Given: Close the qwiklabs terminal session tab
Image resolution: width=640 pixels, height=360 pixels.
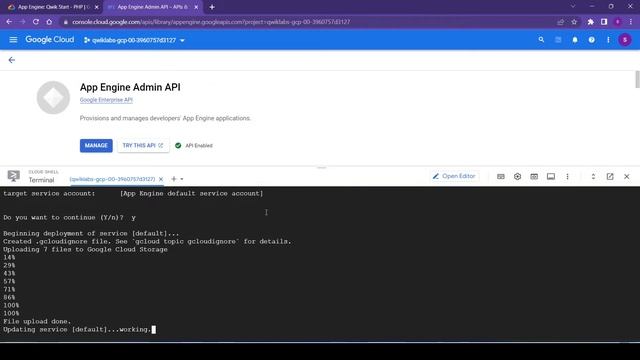Looking at the screenshot, I should coord(161,179).
